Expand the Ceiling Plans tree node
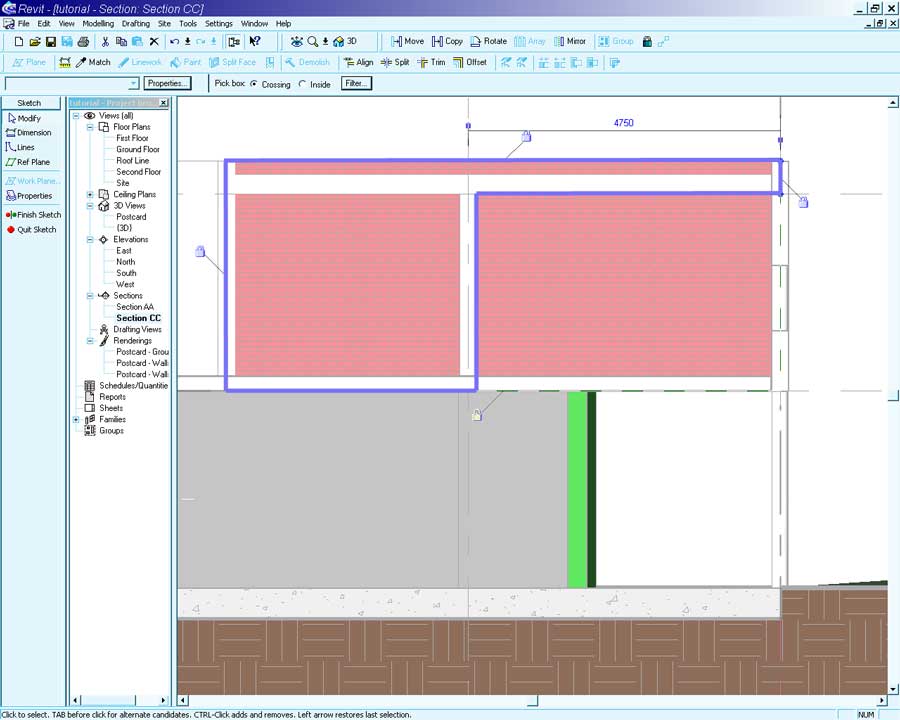The image size is (900, 720). click(90, 195)
